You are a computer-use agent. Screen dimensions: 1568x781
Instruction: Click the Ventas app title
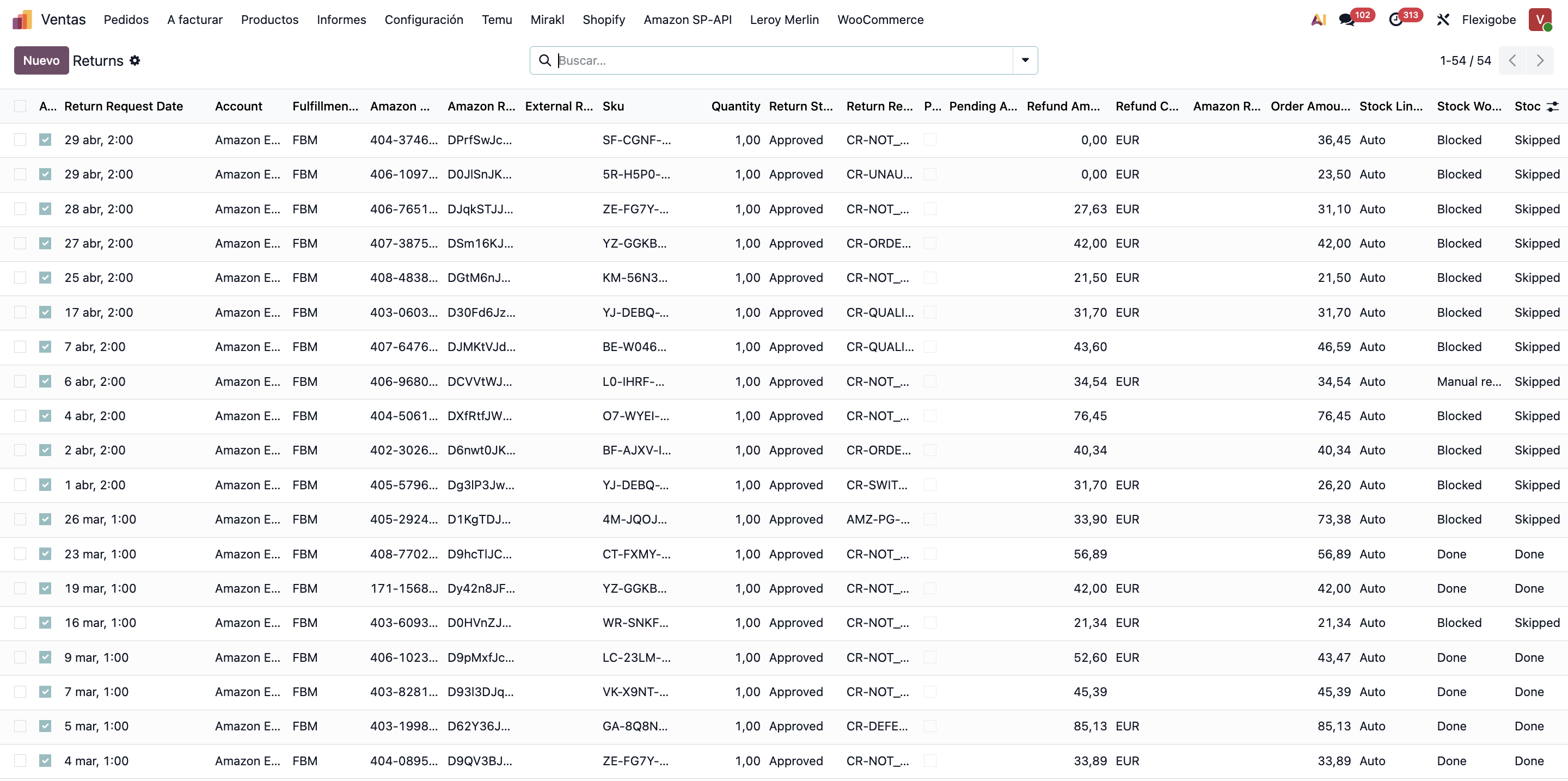pyautogui.click(x=63, y=20)
